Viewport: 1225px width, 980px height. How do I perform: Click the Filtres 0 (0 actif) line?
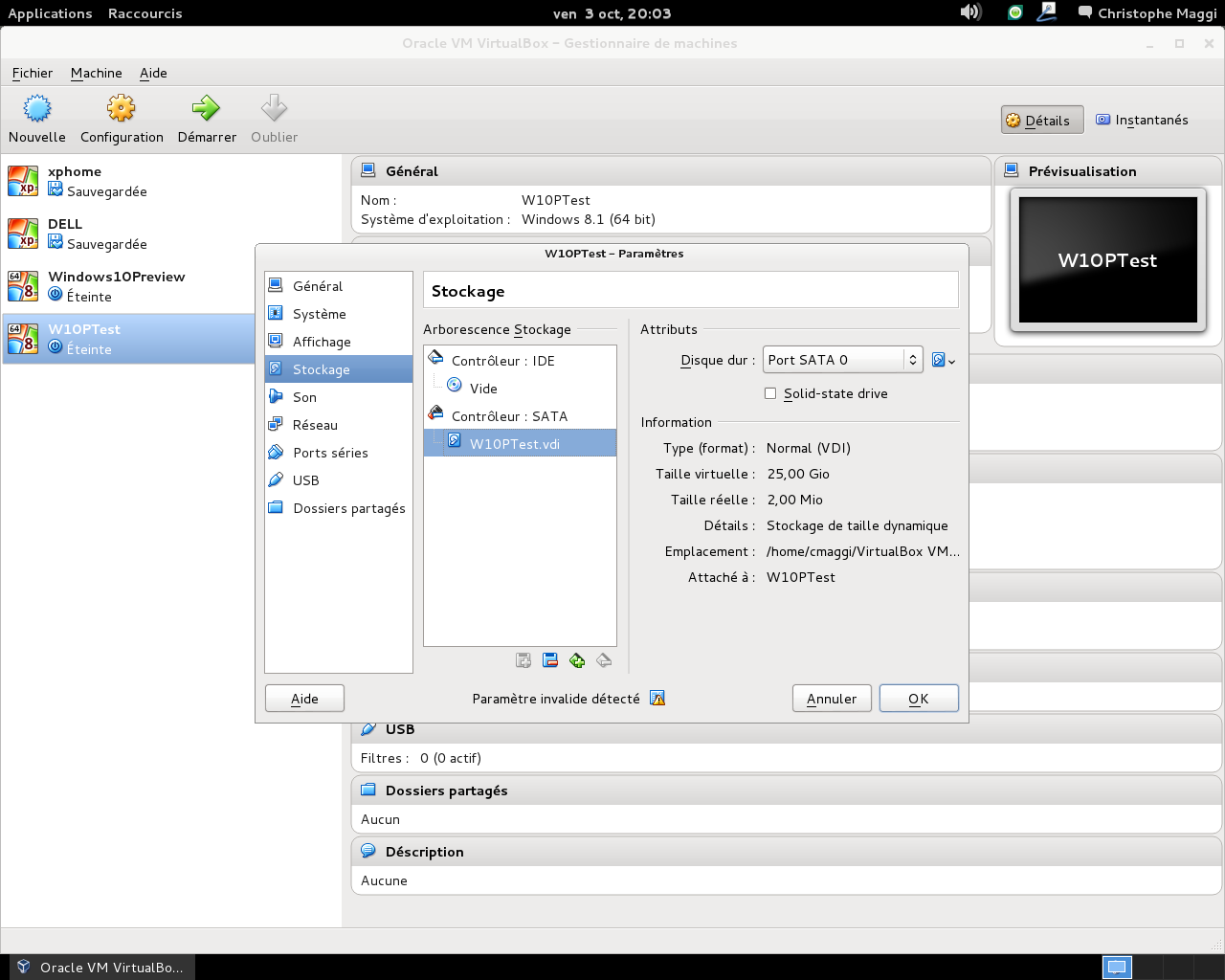point(421,758)
